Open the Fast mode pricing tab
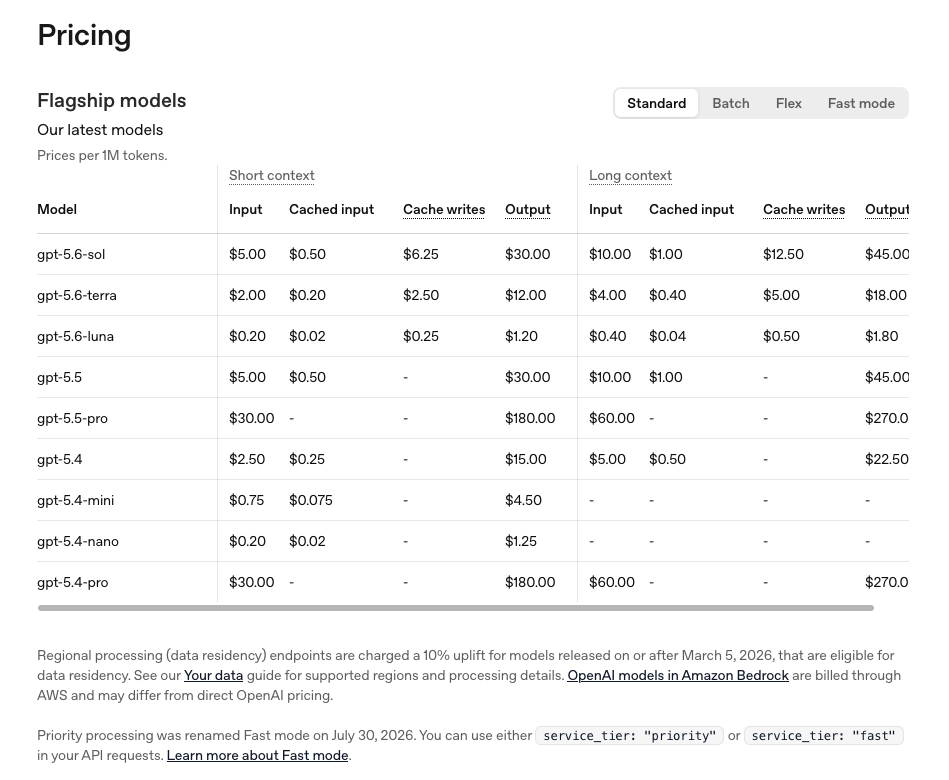Viewport: 949px width, 780px height. 861,103
